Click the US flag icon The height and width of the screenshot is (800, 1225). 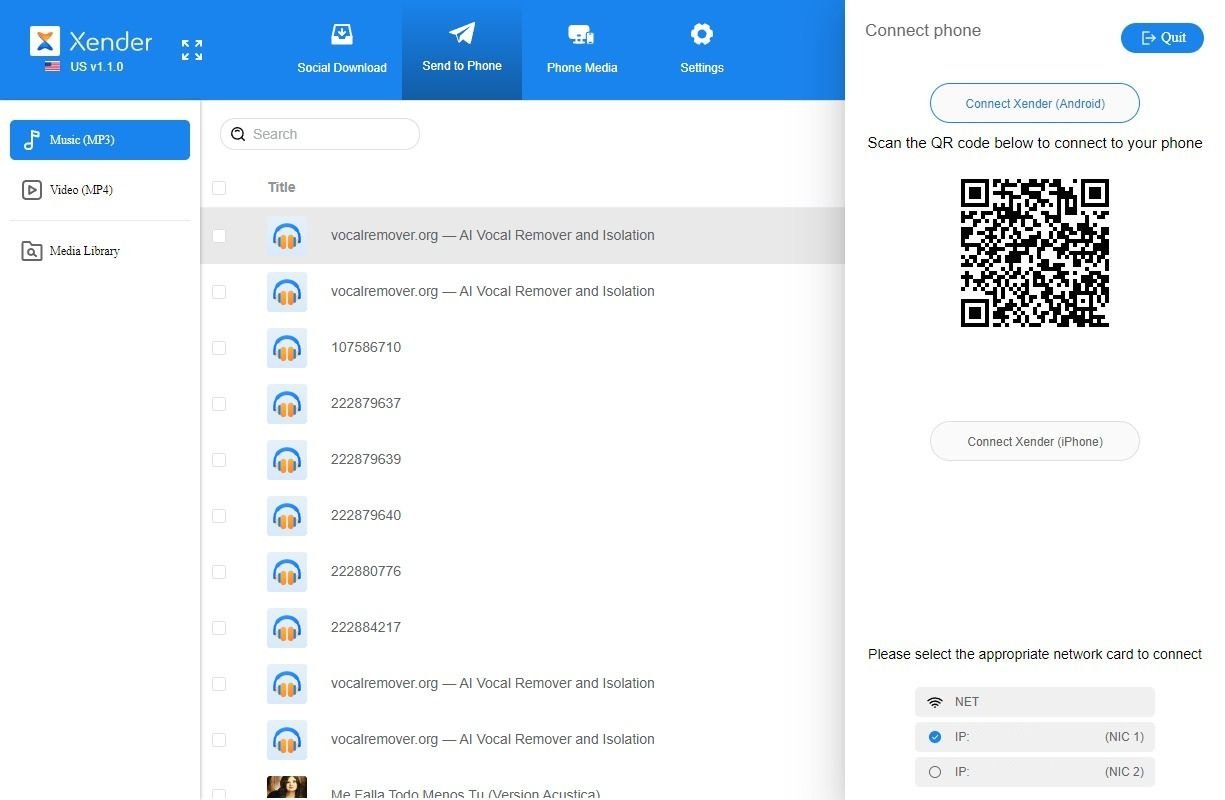(52, 67)
